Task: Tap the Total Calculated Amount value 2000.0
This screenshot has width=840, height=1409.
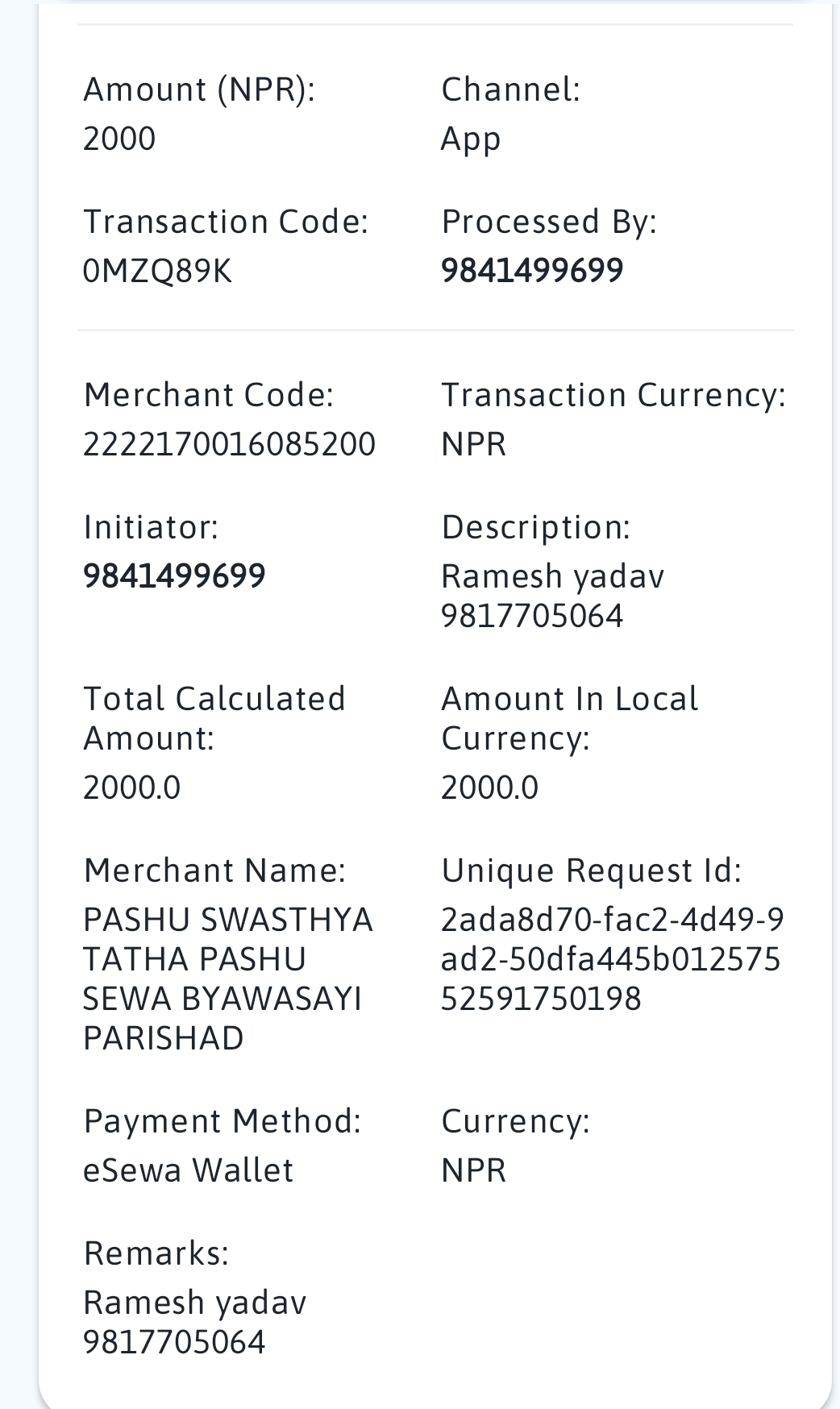Action: 132,788
